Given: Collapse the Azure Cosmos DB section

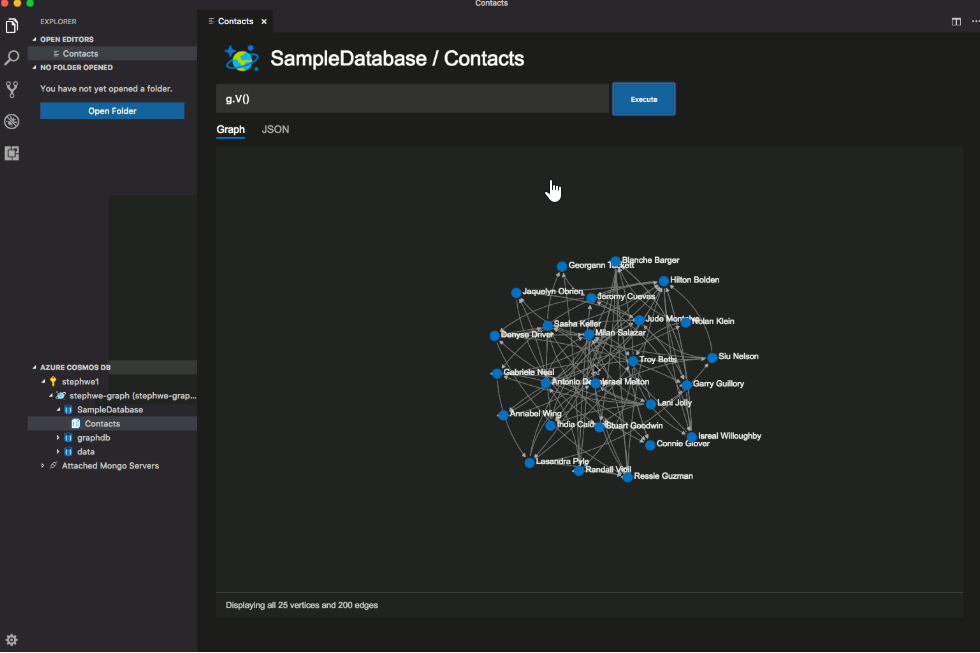Looking at the screenshot, I should coord(34,367).
